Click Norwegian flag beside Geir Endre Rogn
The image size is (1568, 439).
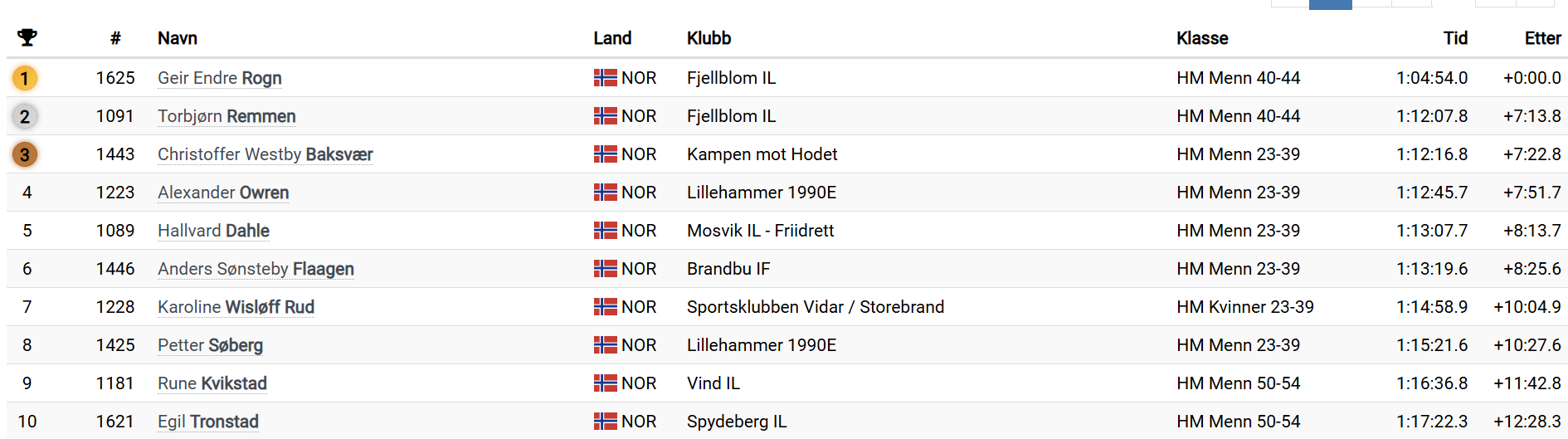coord(606,78)
